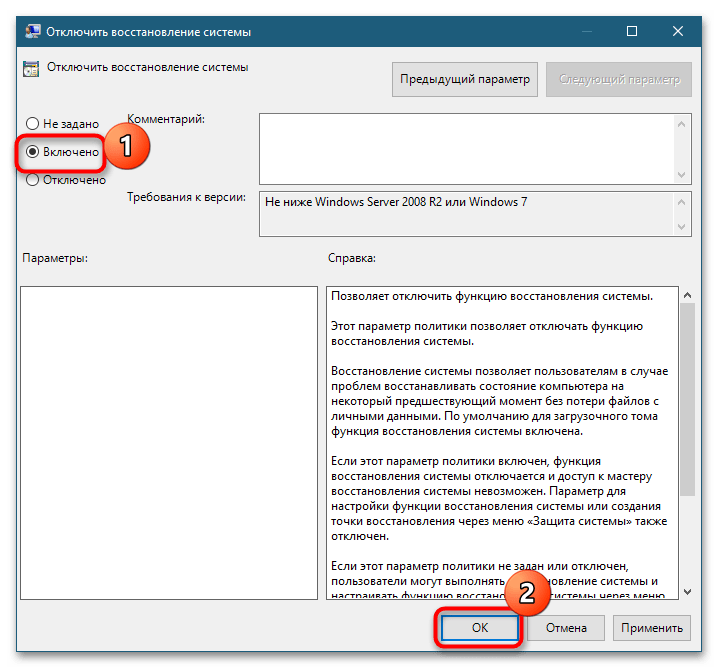Click comment box scroll up arrow
Screen dimensions: 718x668
click(x=681, y=124)
